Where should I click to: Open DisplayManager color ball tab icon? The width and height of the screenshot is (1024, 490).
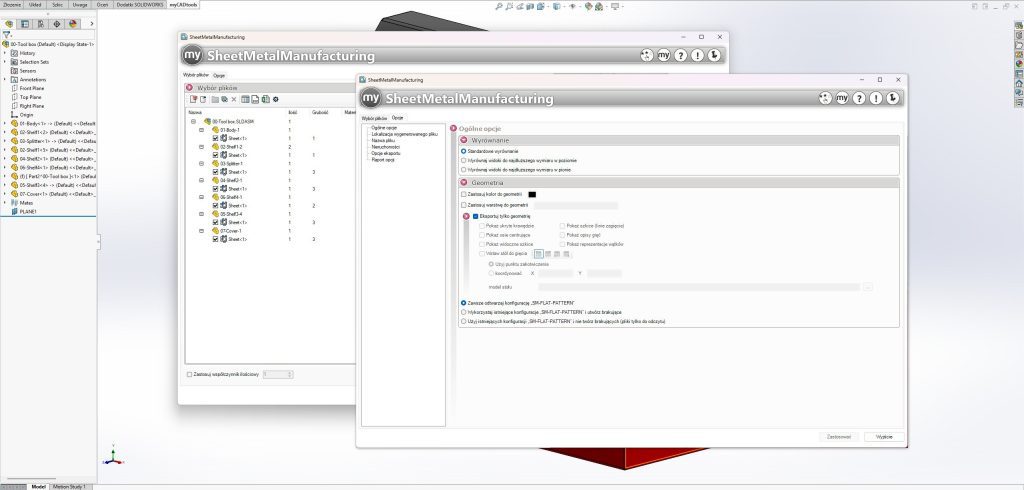tap(72, 24)
